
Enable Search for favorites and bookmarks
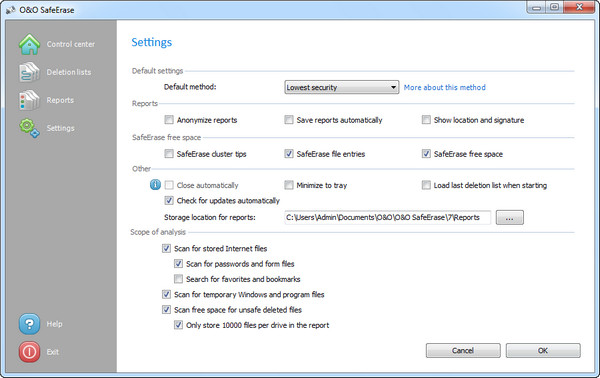coord(178,279)
